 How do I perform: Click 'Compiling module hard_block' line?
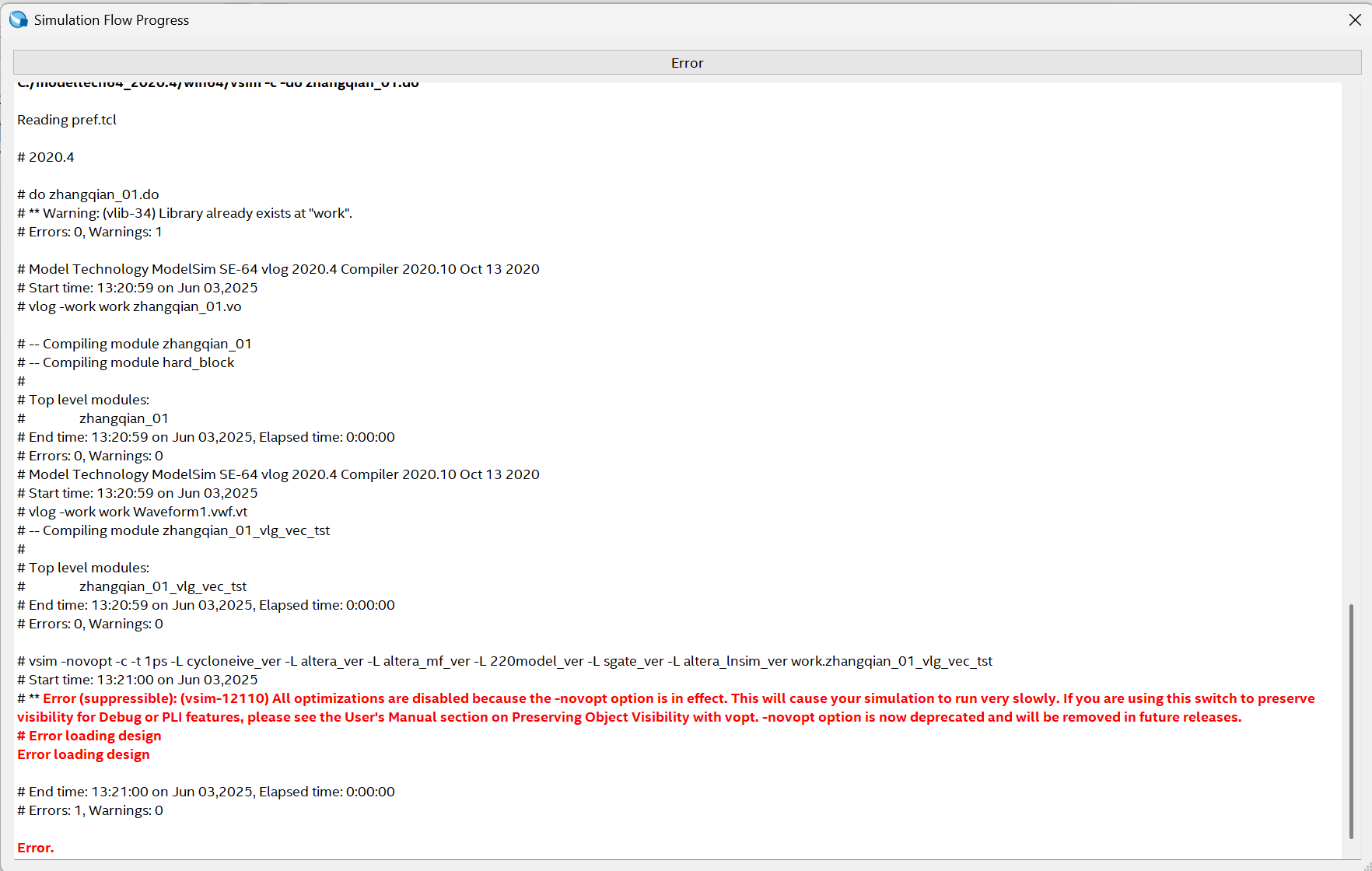[x=126, y=362]
